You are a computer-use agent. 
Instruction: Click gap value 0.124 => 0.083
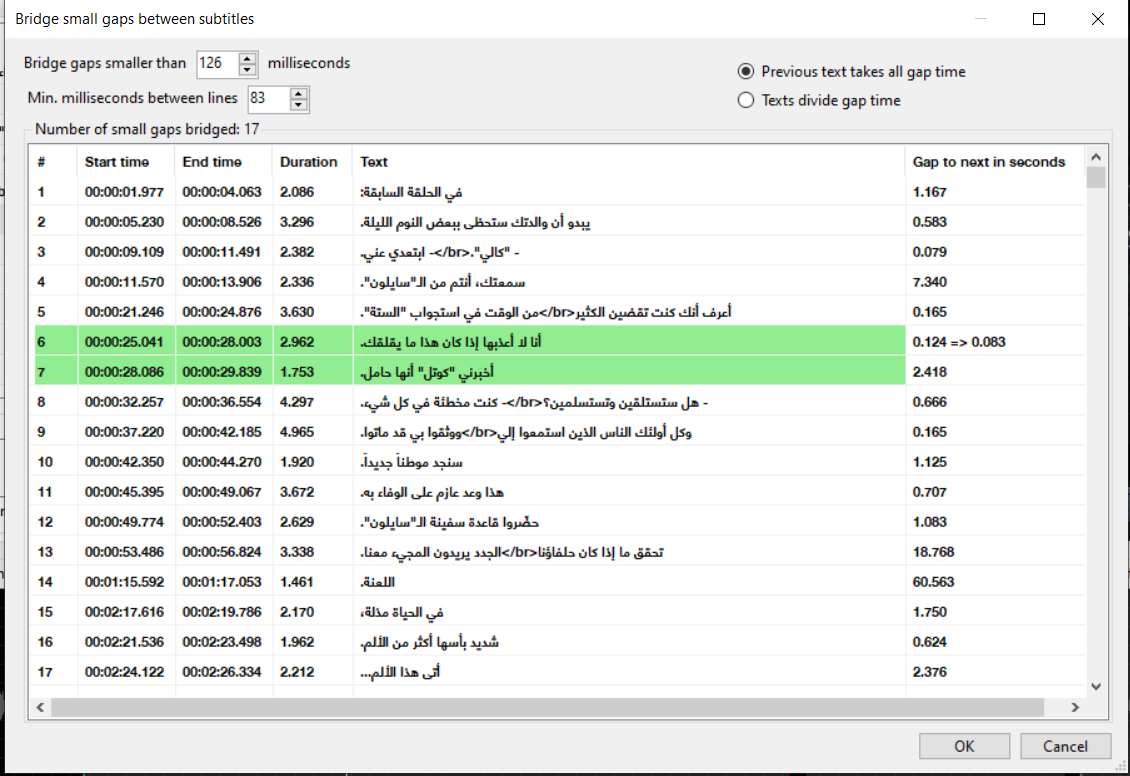[958, 342]
